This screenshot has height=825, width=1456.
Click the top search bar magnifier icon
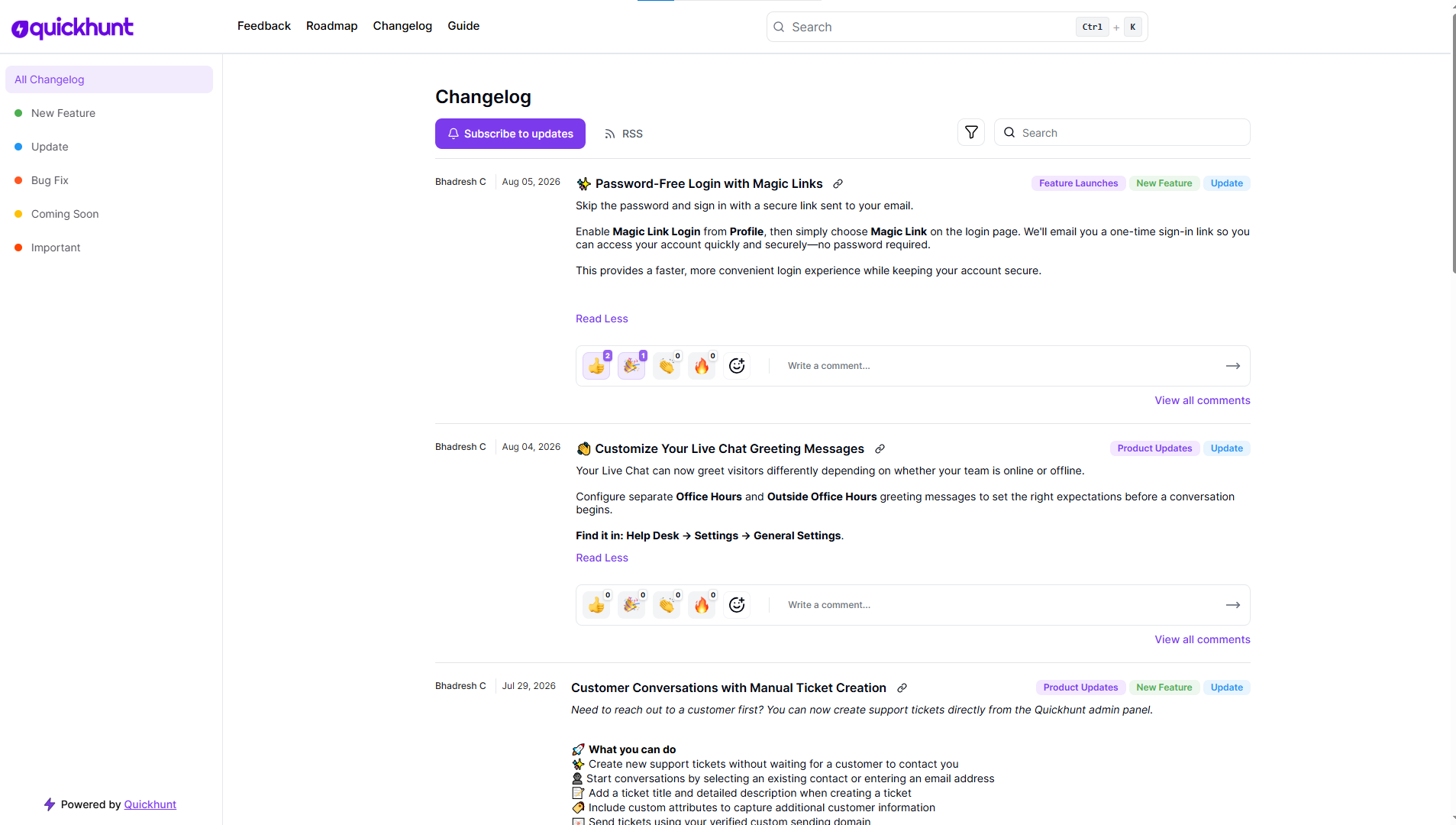click(779, 27)
